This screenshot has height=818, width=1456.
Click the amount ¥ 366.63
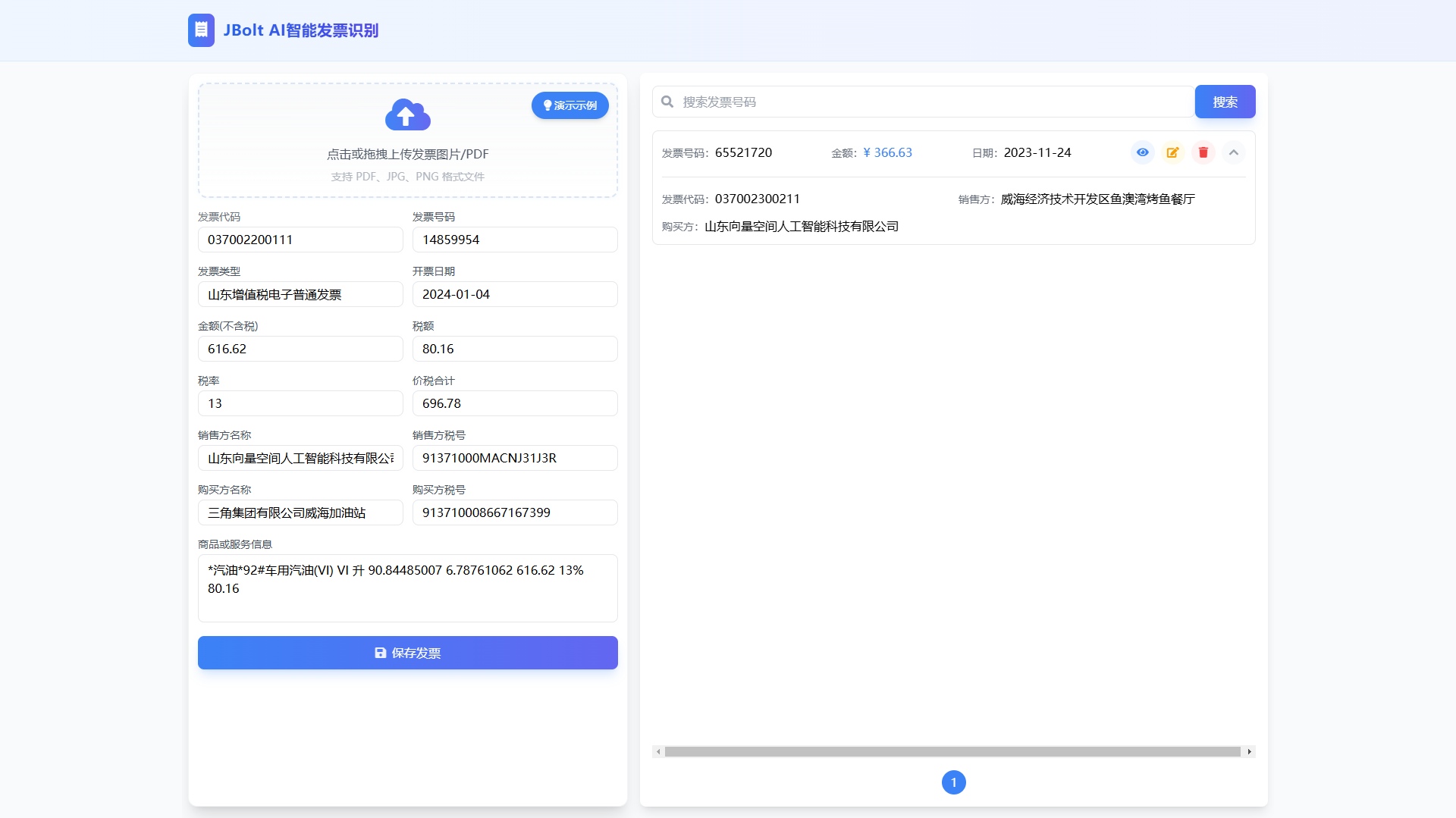[x=887, y=152]
